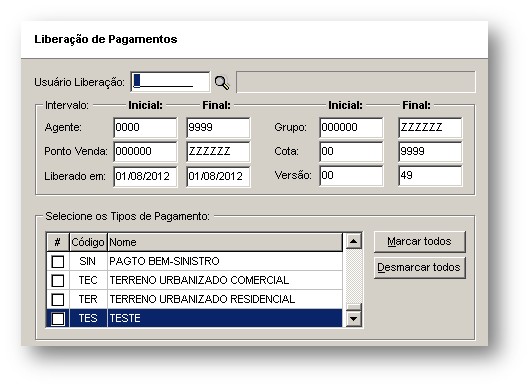Click the # column header
The width and height of the screenshot is (530, 388).
pyautogui.click(x=58, y=242)
